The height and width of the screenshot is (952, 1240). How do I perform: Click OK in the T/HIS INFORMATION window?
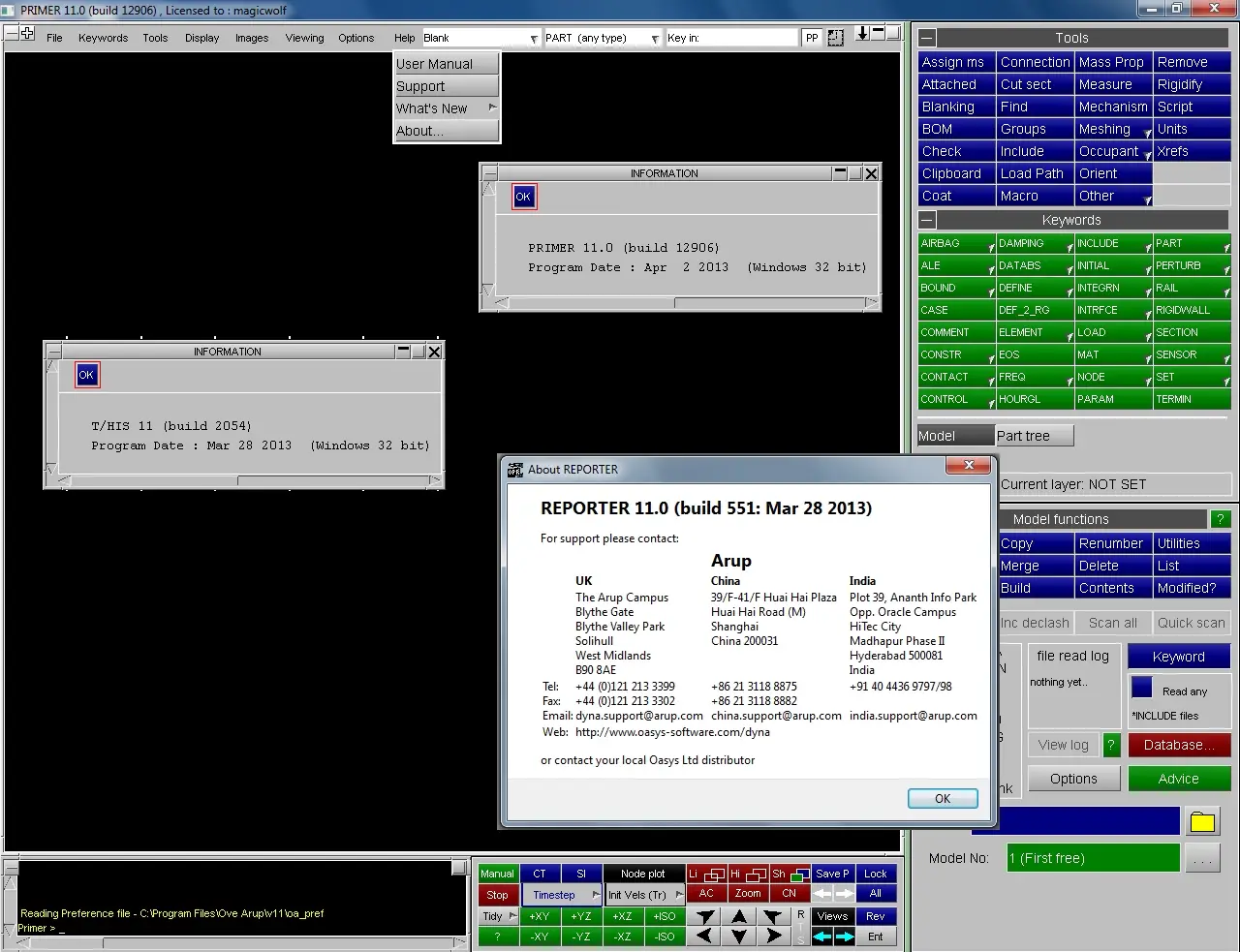(86, 375)
